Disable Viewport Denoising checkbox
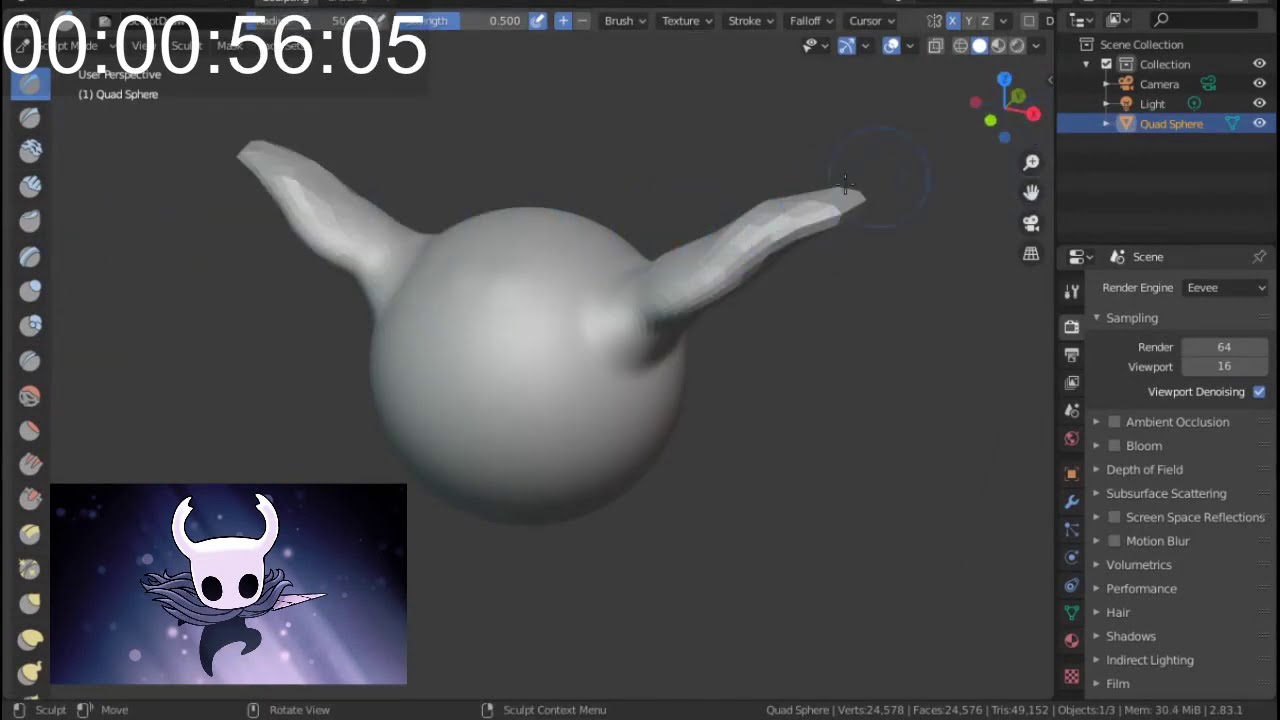1280x720 pixels. pos(1259,392)
